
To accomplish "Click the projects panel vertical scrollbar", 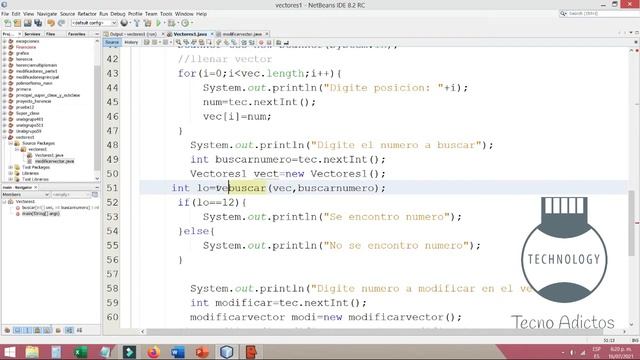I will pyautogui.click(x=97, y=118).
